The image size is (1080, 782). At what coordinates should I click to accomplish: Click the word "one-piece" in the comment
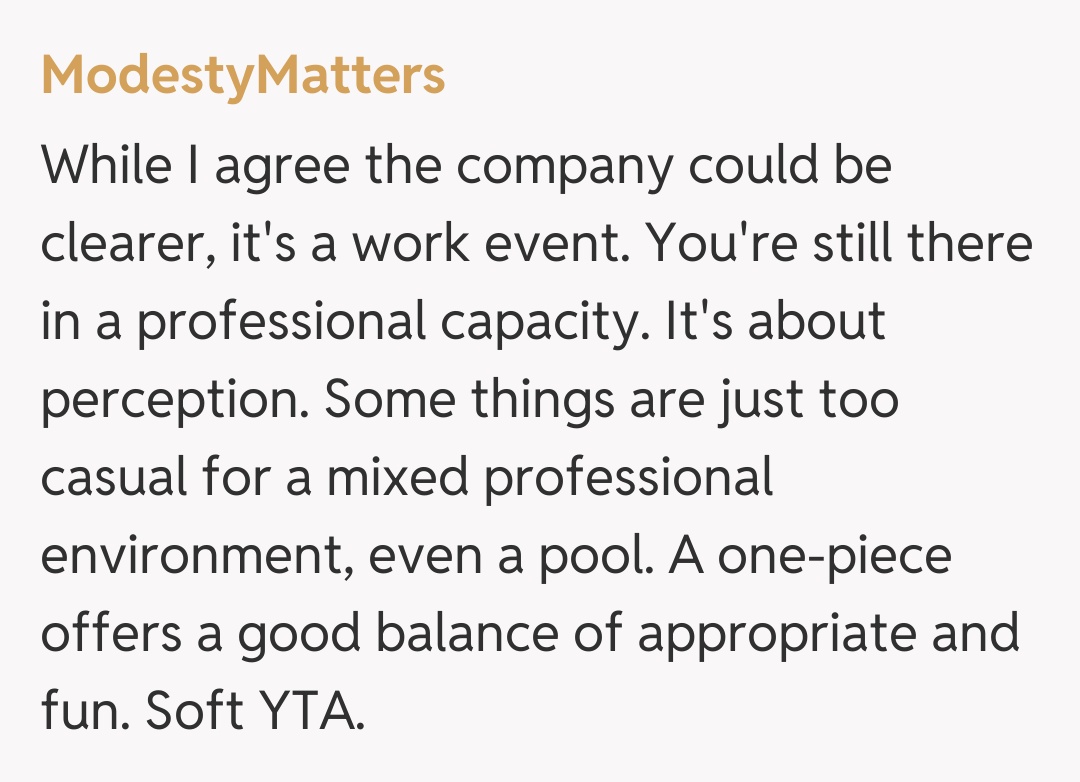tap(834, 556)
